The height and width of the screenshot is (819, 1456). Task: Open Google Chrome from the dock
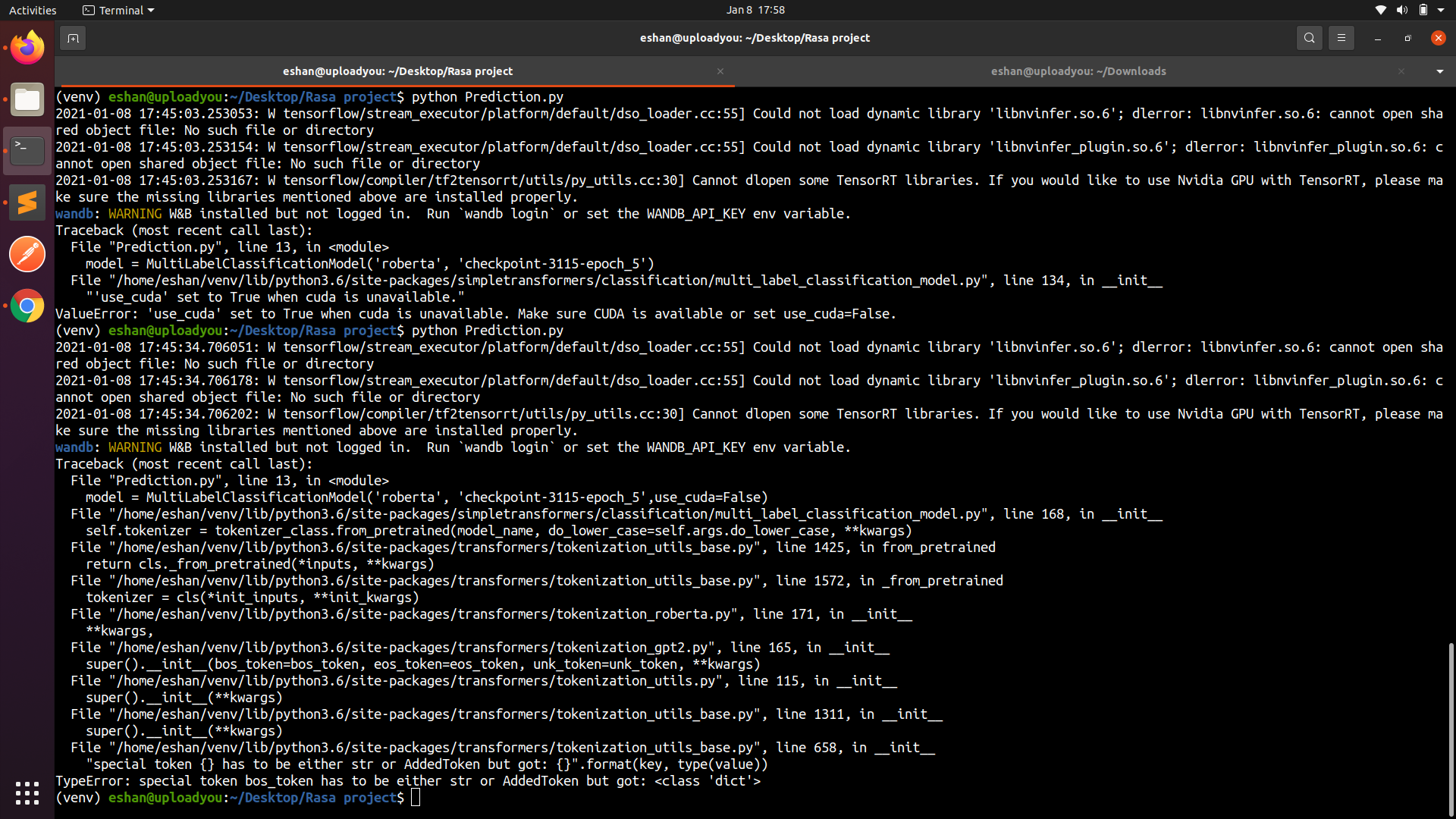[27, 306]
